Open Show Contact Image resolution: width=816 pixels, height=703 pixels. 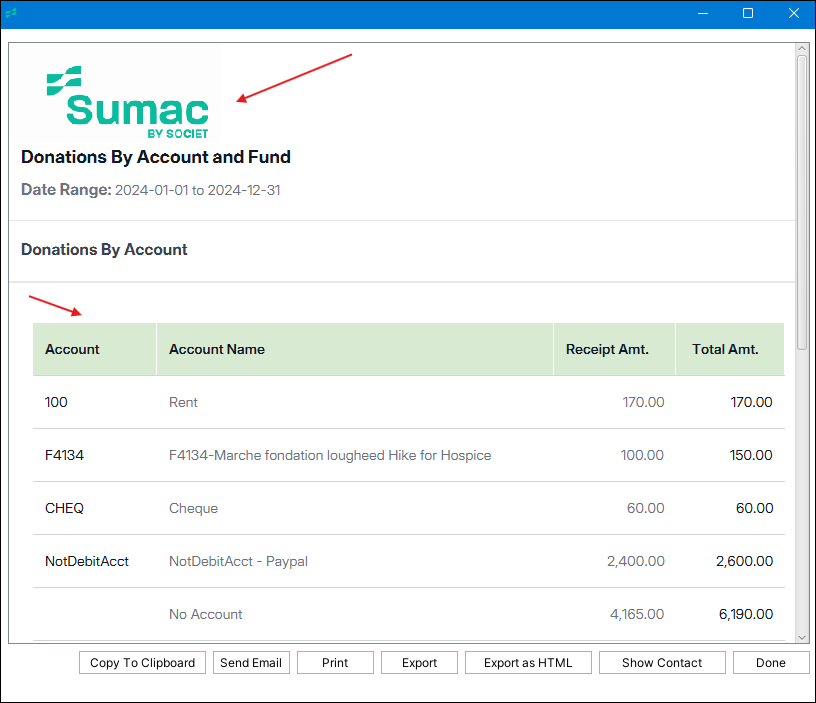pyautogui.click(x=661, y=663)
